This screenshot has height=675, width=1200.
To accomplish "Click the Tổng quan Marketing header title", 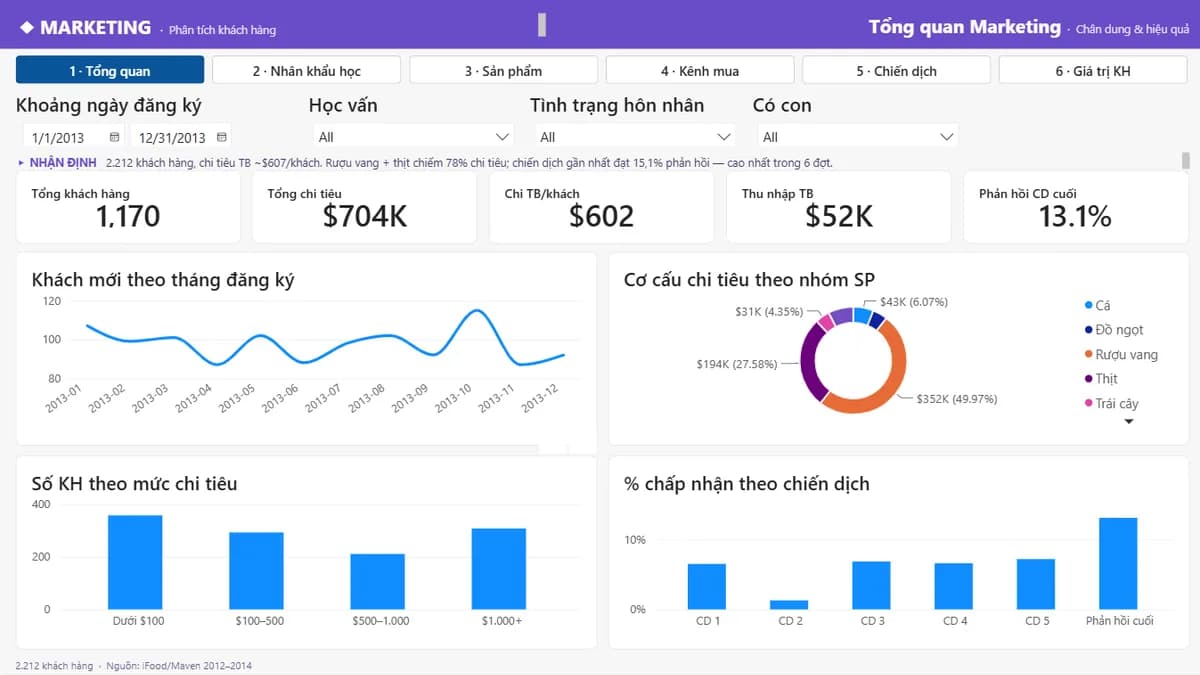I will [x=964, y=27].
